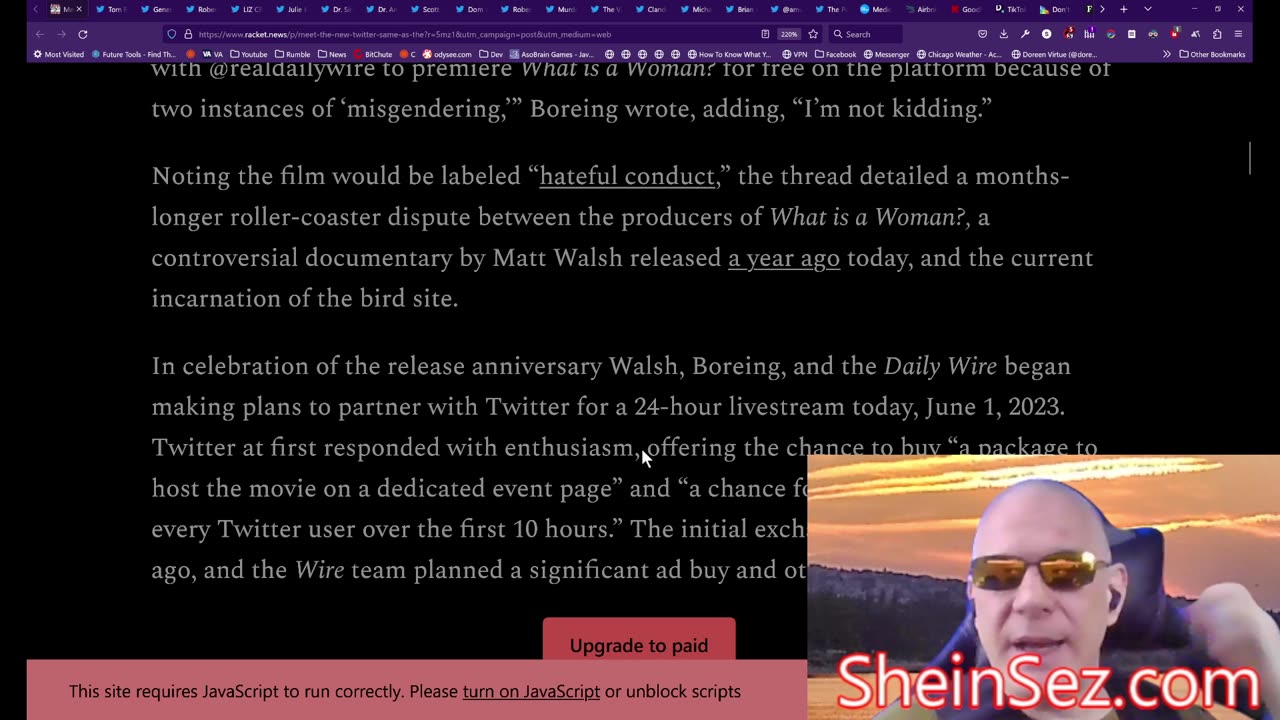Switch to the Tom Twitter tab
Viewport: 1280px width, 720px height.
[112, 9]
